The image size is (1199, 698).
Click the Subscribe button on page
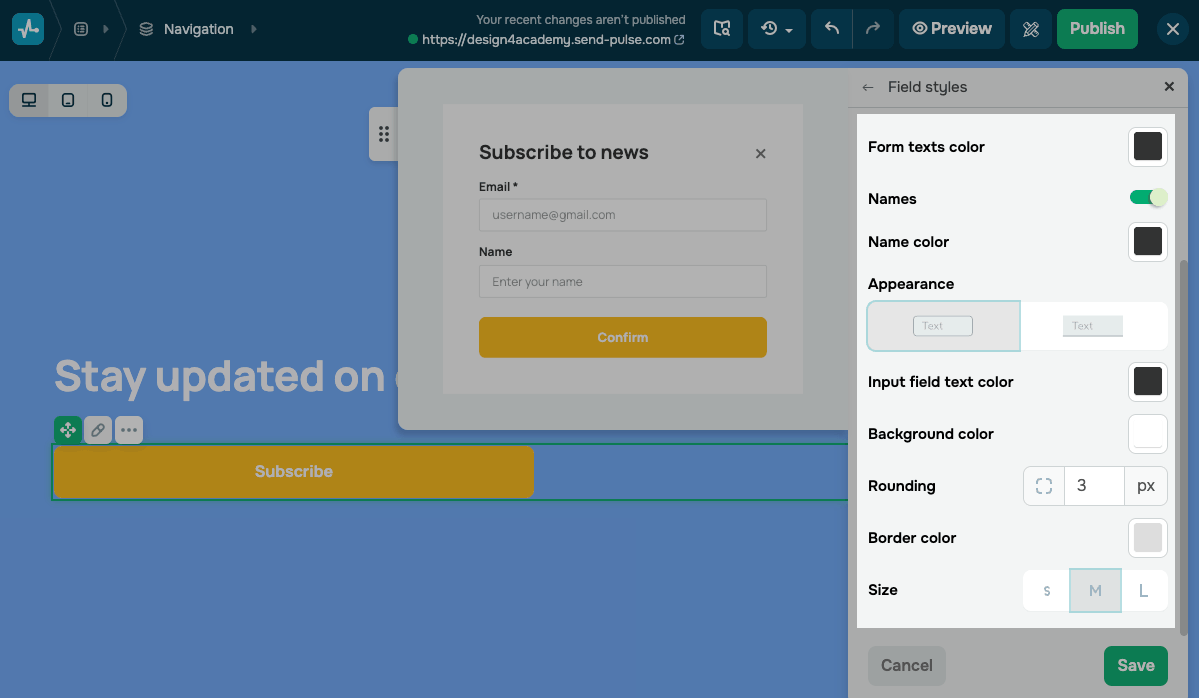pyautogui.click(x=294, y=472)
